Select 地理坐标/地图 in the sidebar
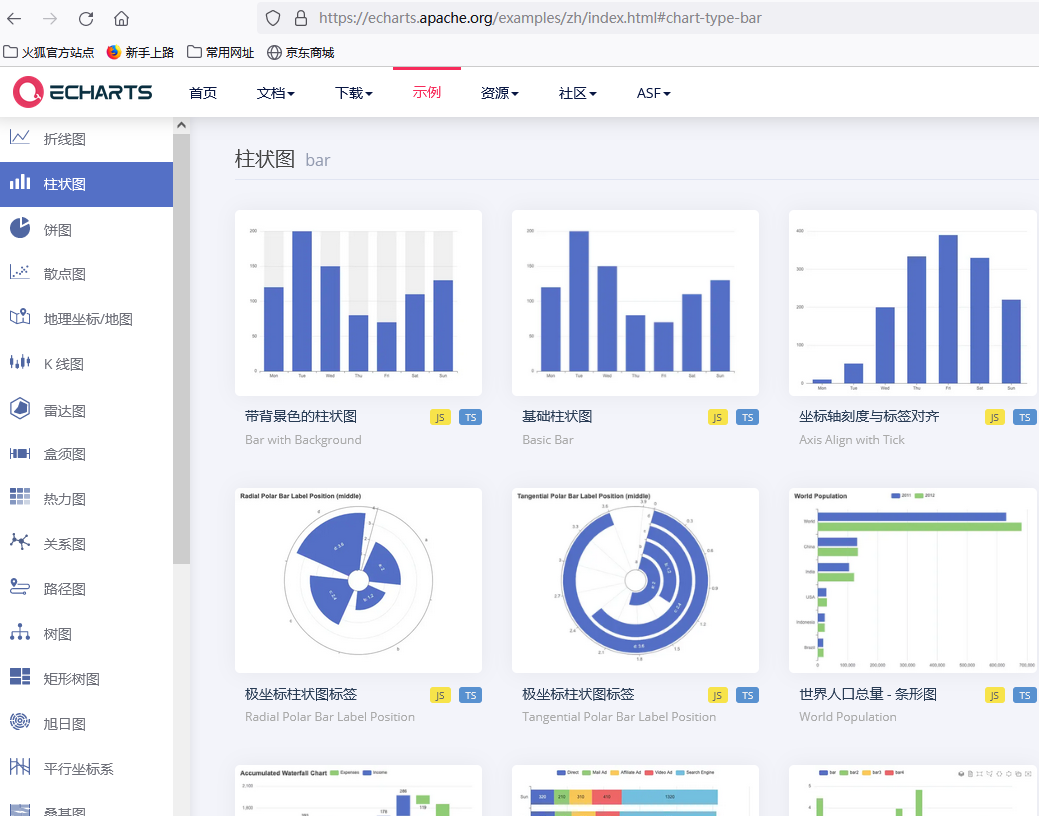Viewport: 1039px width, 816px height. (x=86, y=320)
